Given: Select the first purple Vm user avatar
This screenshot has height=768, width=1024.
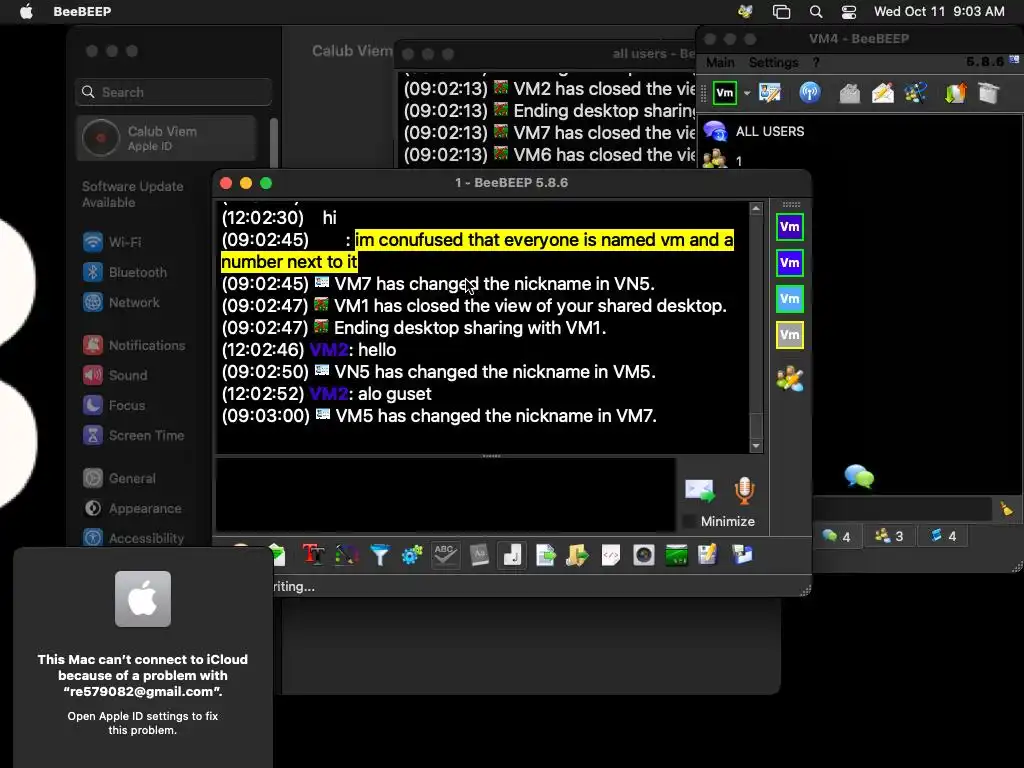Looking at the screenshot, I should [x=790, y=227].
